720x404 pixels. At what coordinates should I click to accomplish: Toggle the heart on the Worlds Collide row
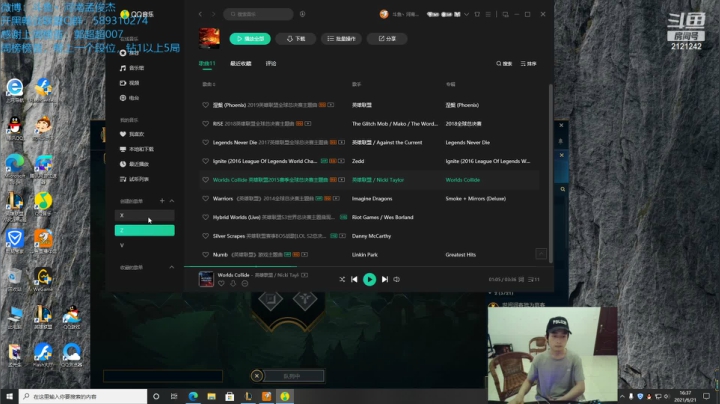pyautogui.click(x=205, y=180)
